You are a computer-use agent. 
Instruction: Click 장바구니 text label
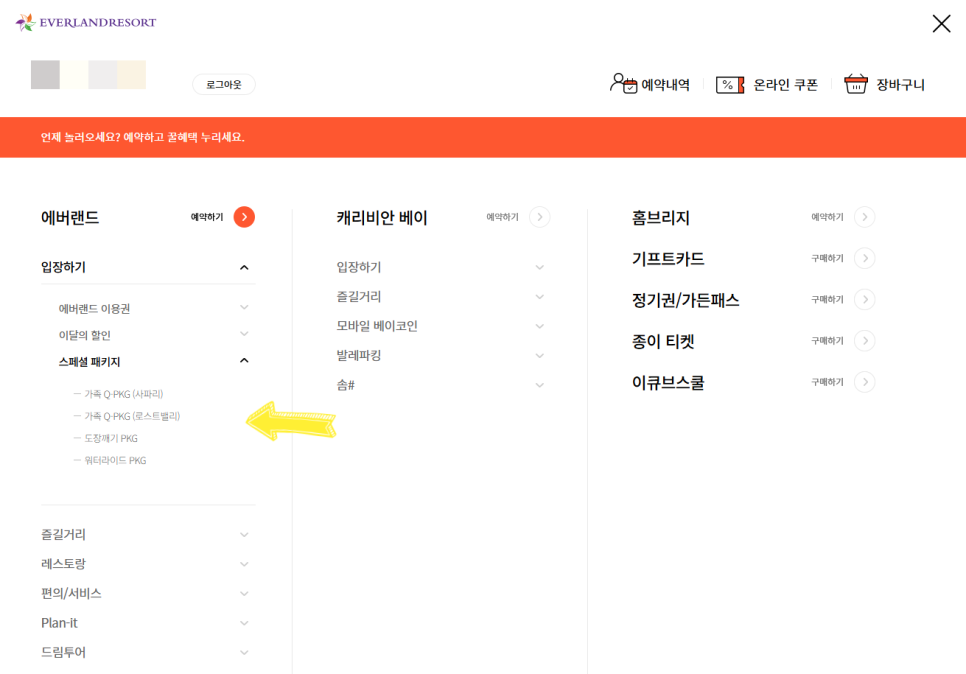(900, 84)
